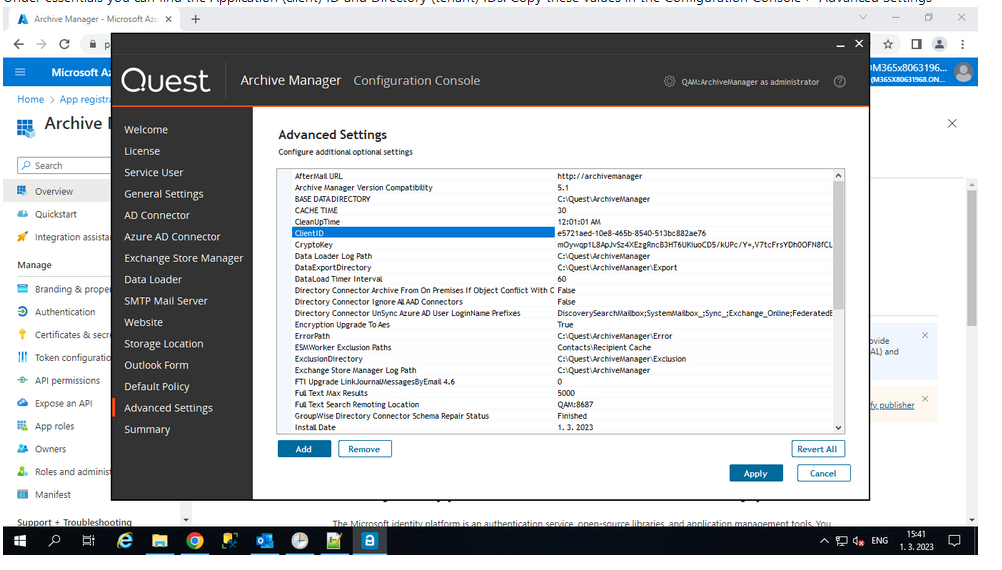Viewport: 1002px width, 570px height.
Task: Open File Explorer from taskbar
Action: 160,541
